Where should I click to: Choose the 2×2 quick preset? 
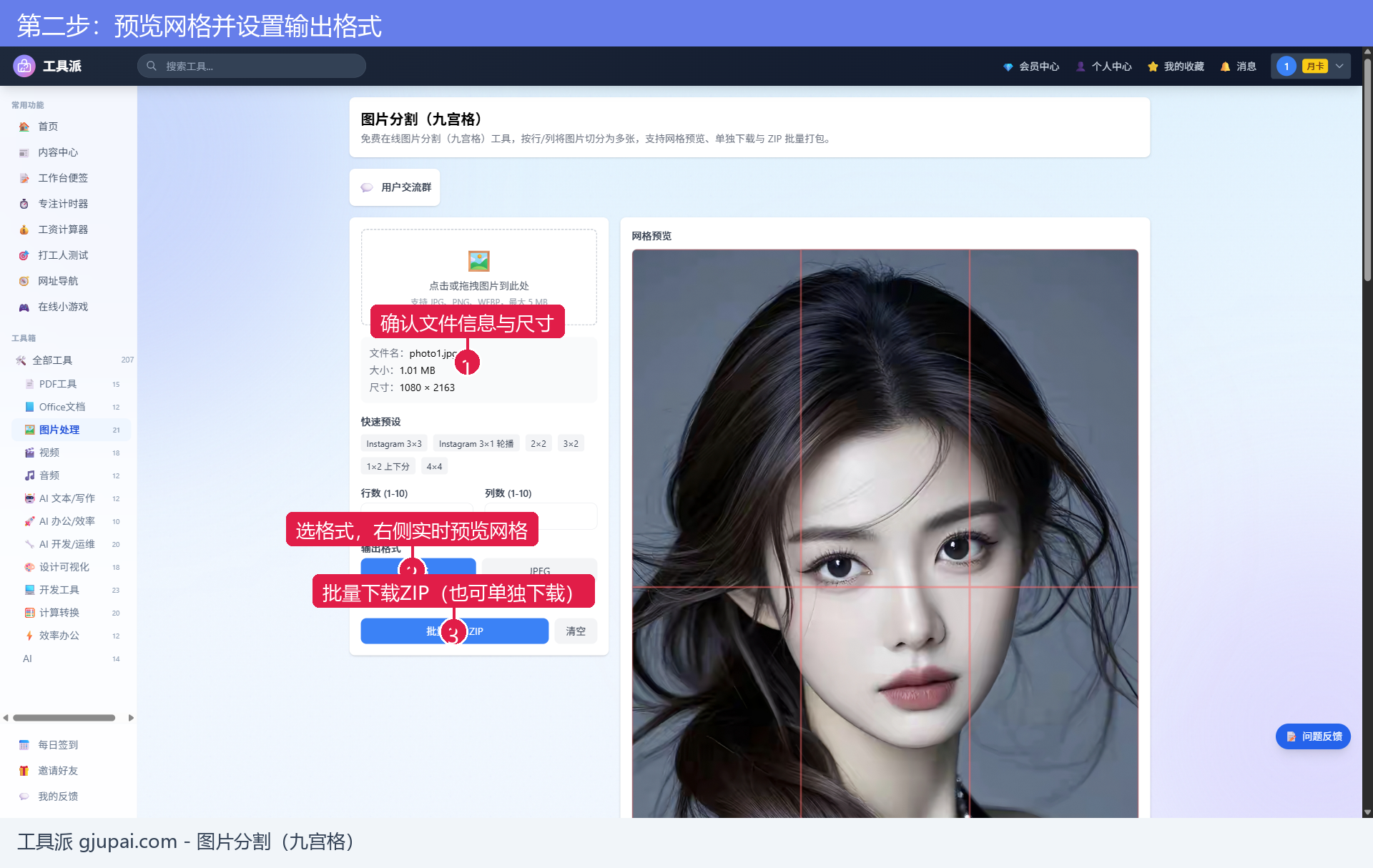[x=538, y=444]
